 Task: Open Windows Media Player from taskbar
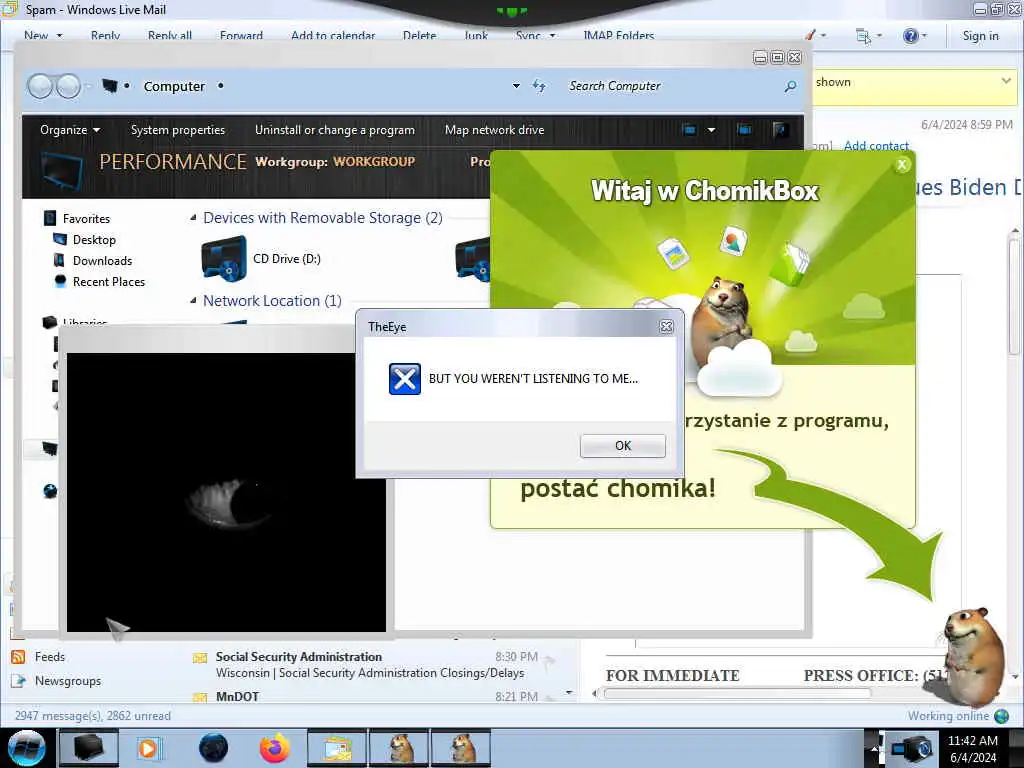148,748
